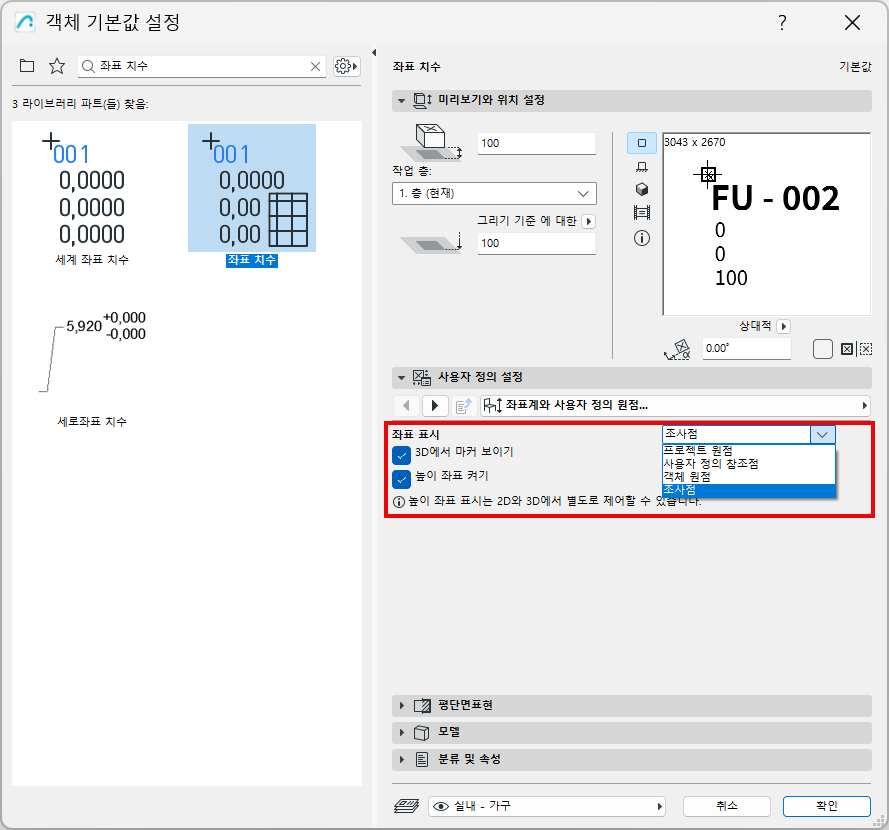This screenshot has width=889, height=830.
Task: Click the FU - 002 preview image
Action: [767, 225]
